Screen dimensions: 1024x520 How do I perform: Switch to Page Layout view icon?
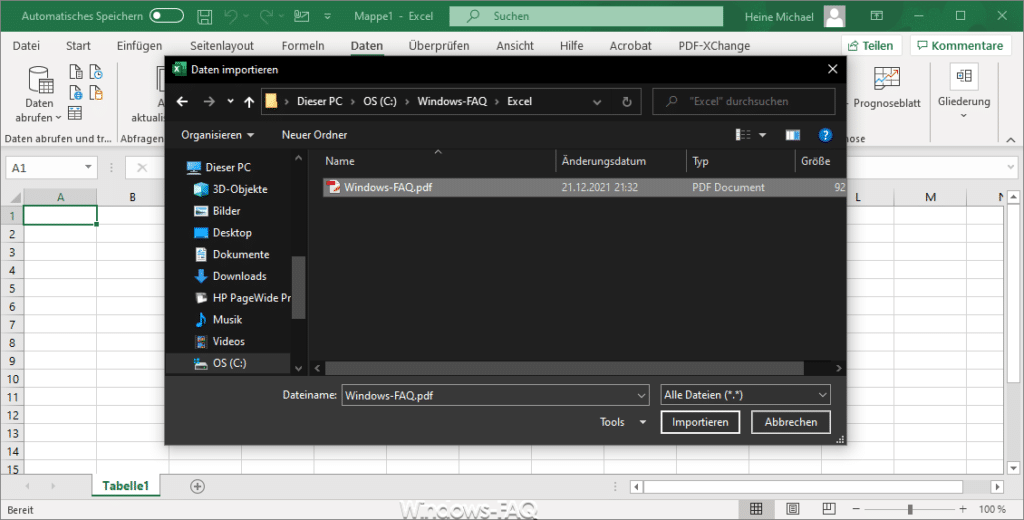click(x=792, y=509)
